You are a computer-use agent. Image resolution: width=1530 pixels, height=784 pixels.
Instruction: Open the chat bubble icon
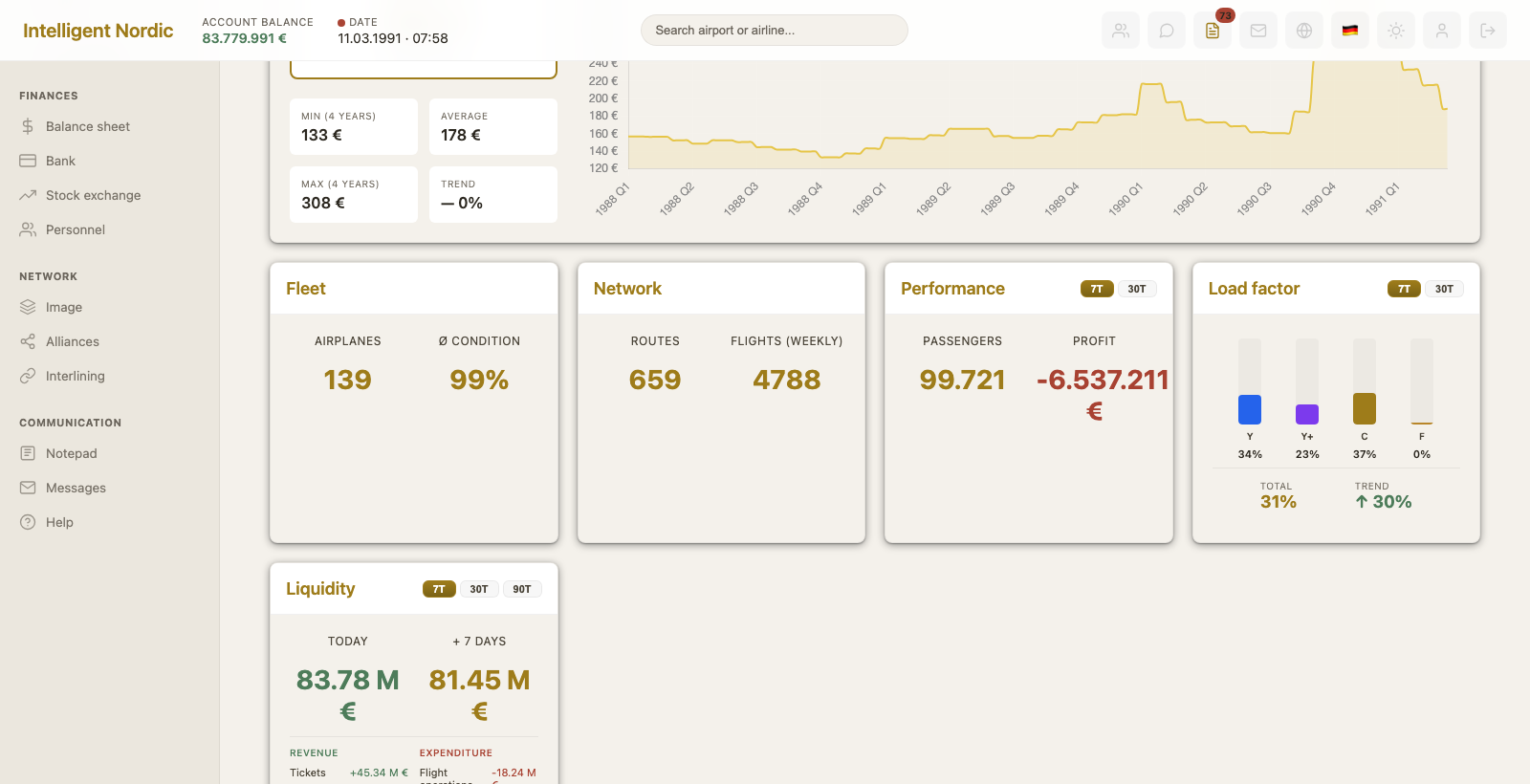[x=1167, y=31]
